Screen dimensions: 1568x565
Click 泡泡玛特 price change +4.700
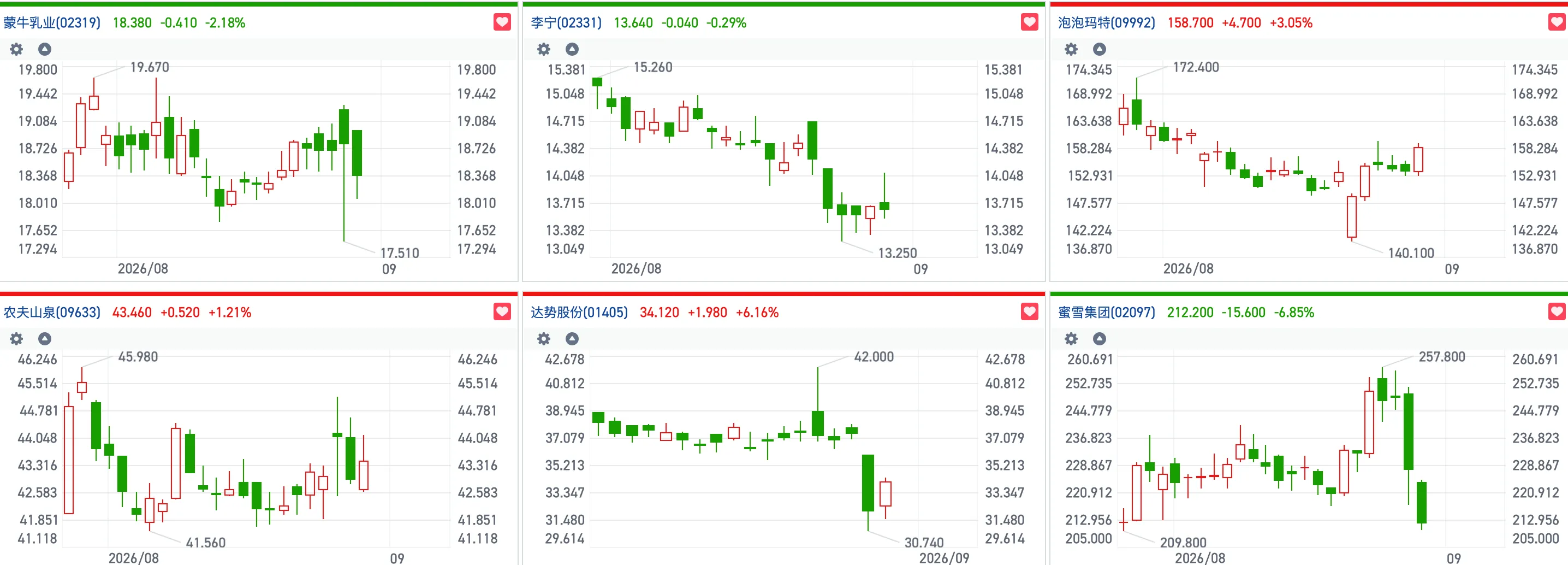[1242, 23]
